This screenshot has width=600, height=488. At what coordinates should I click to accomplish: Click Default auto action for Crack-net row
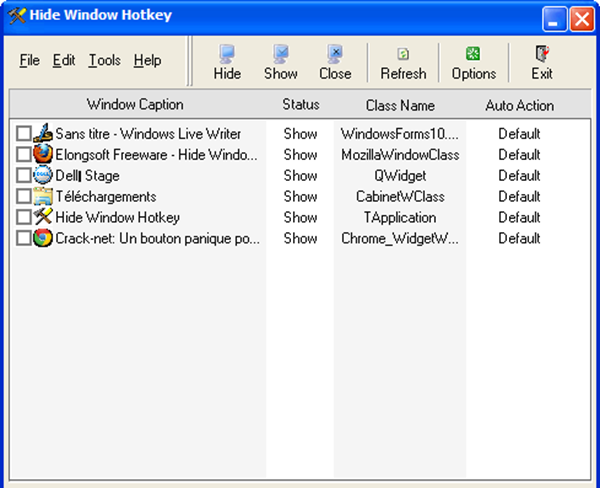(519, 238)
